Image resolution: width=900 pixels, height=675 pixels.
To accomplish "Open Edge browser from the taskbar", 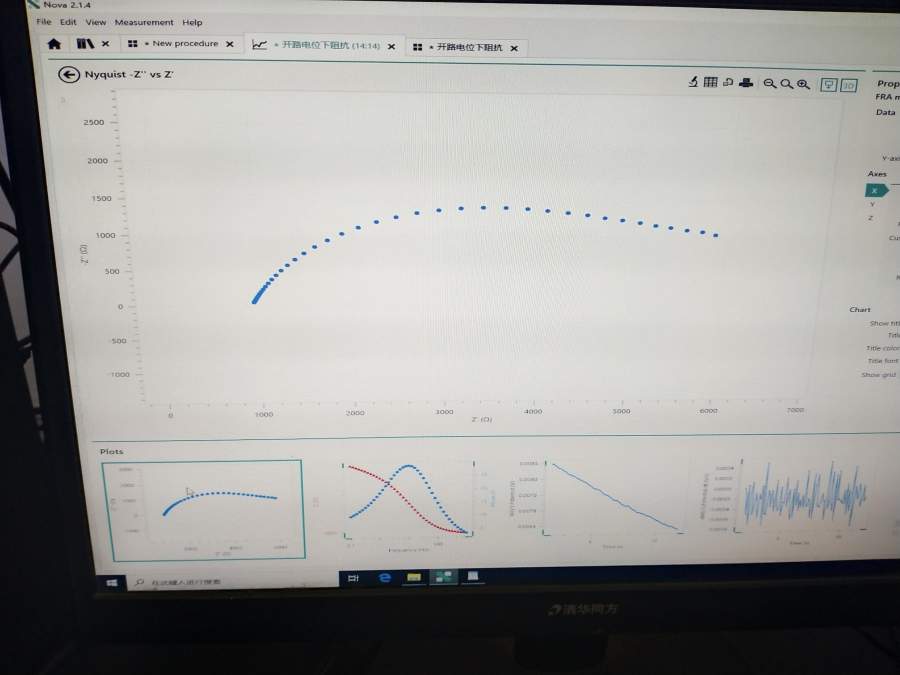I will click(385, 577).
